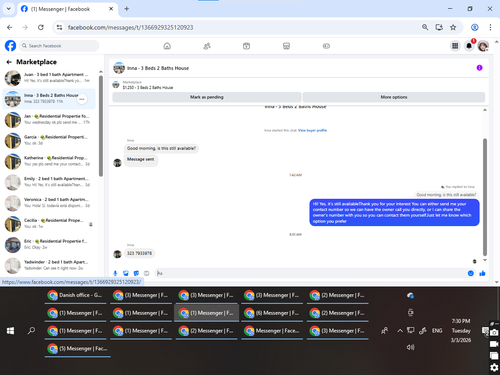The height and width of the screenshot is (375, 500).
Task: Open the (5) Messenger taskbar window
Action: (x=78, y=349)
